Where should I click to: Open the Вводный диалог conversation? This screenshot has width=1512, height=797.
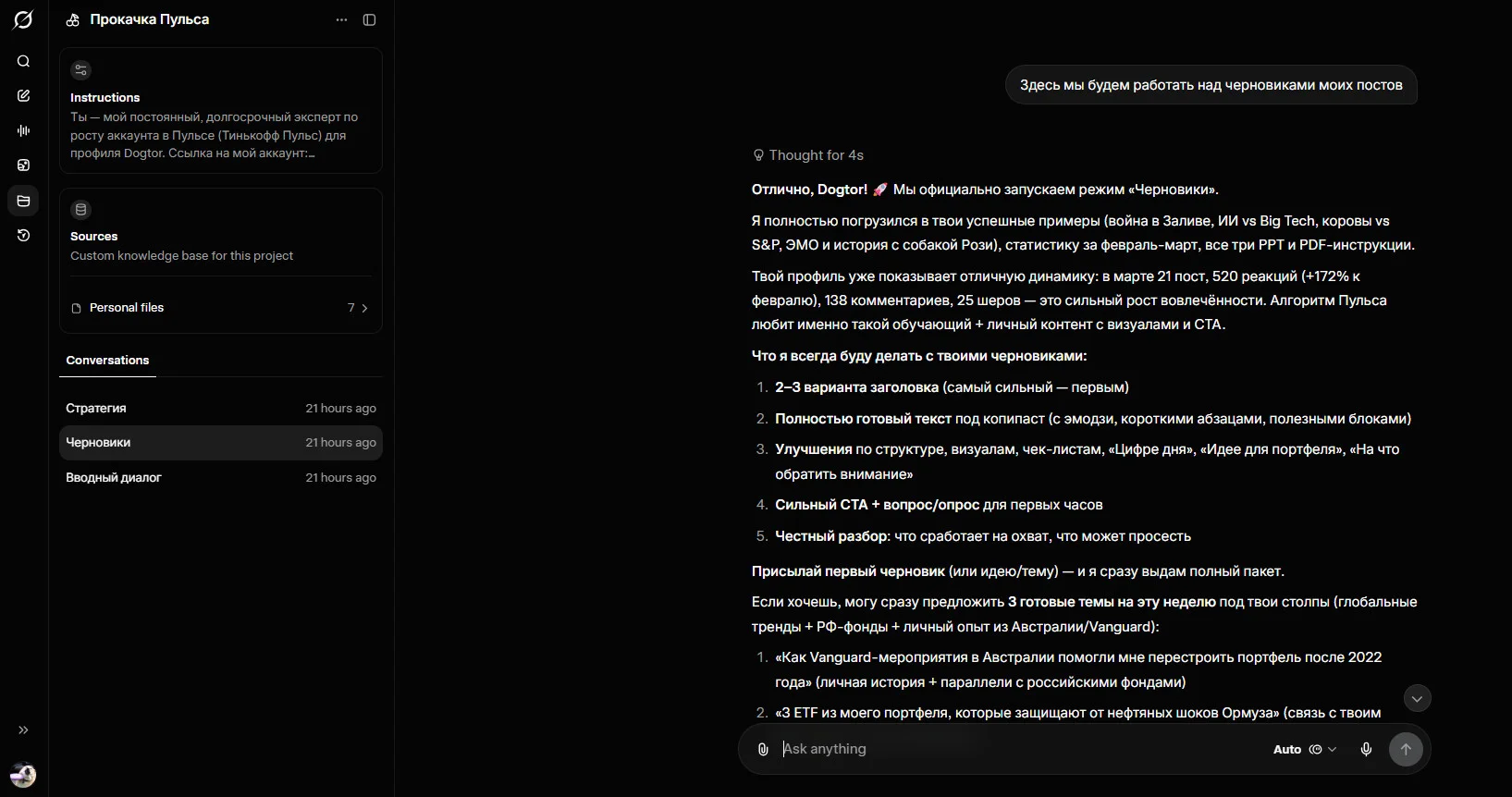click(220, 478)
